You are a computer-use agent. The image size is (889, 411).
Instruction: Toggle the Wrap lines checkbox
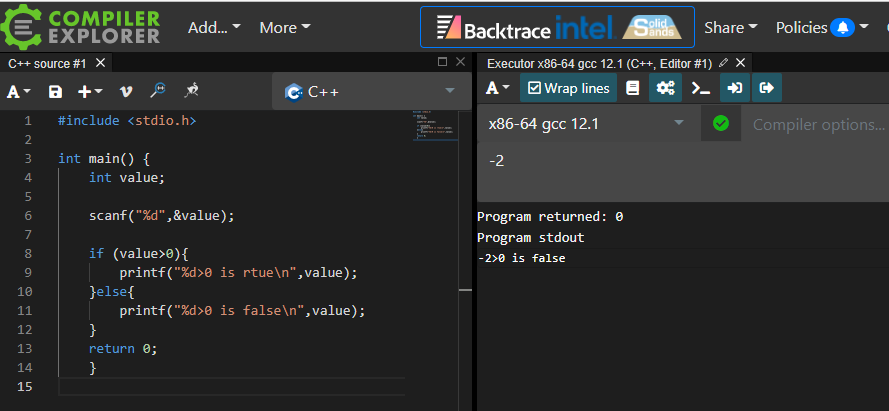click(x=568, y=88)
